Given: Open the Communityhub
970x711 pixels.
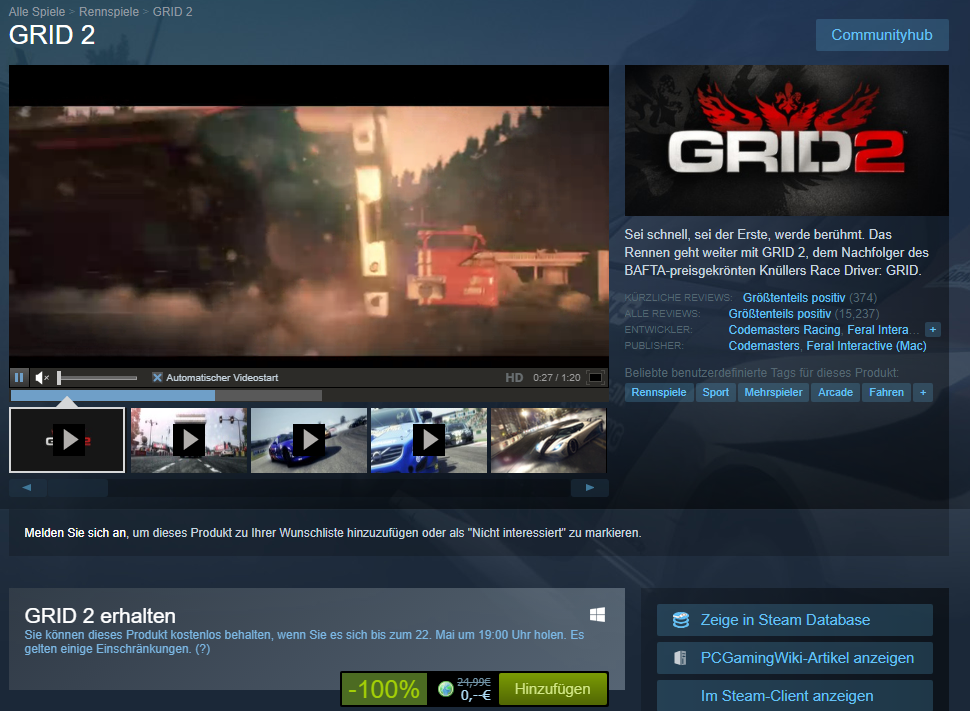Looking at the screenshot, I should point(882,35).
